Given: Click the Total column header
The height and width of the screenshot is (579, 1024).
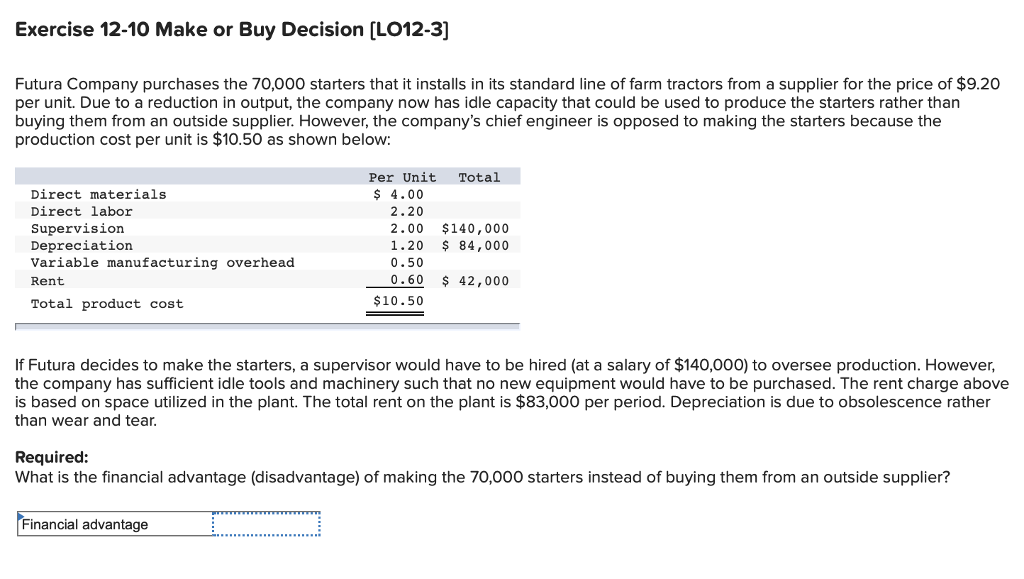Looking at the screenshot, I should click(479, 176).
